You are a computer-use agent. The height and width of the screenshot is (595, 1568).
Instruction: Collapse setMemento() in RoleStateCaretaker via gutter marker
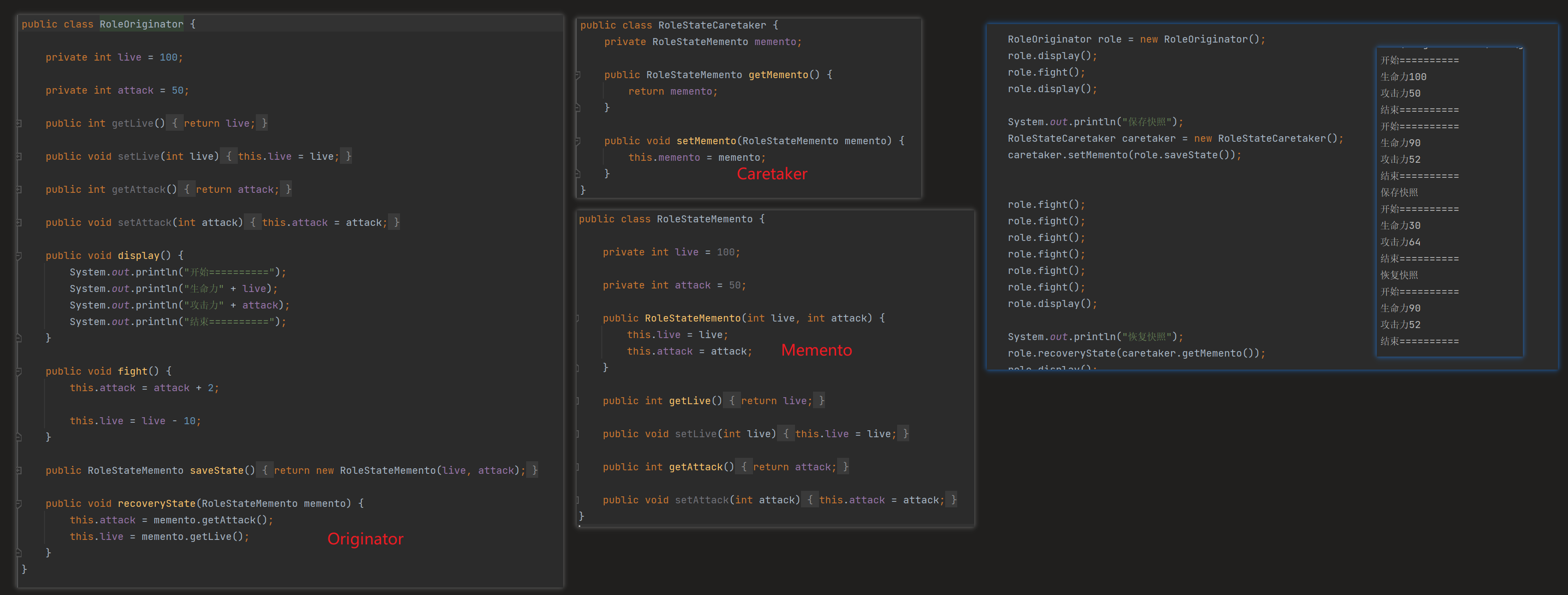578,141
